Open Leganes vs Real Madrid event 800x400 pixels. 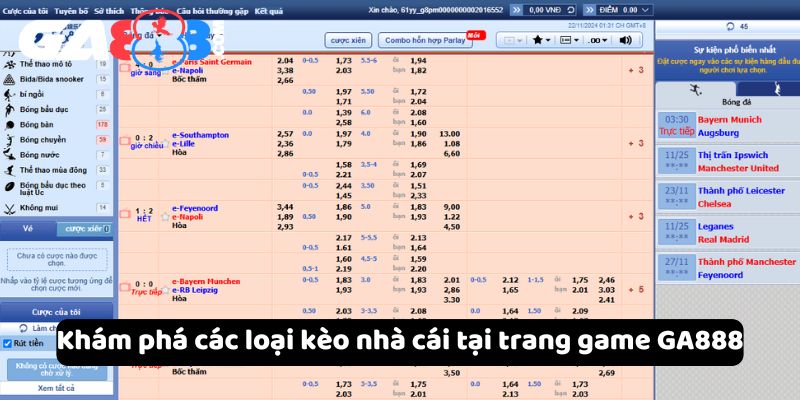(x=728, y=233)
